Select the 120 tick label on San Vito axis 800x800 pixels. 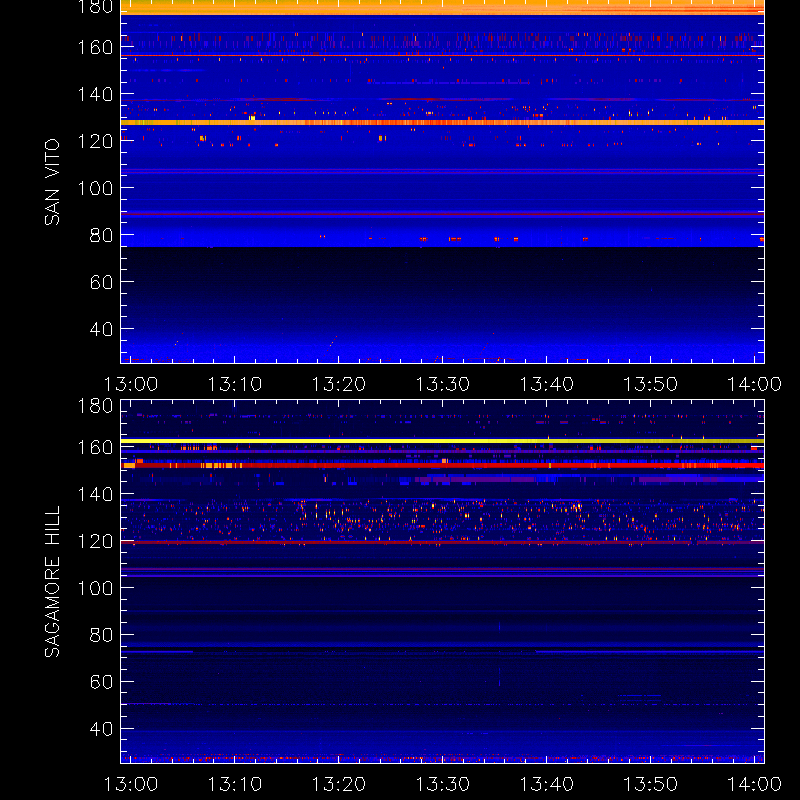tap(95, 141)
